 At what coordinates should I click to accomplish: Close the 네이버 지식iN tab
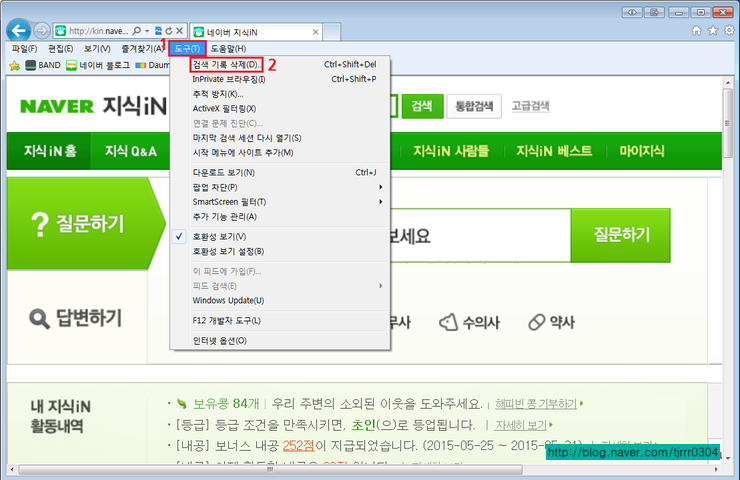pos(315,32)
